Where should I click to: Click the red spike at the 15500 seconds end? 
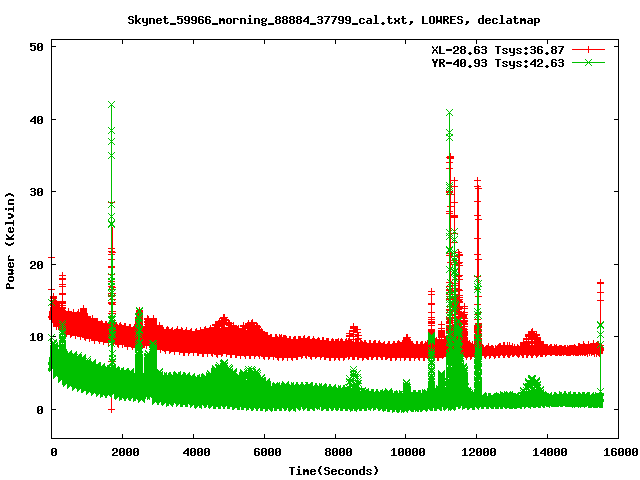pos(600,282)
